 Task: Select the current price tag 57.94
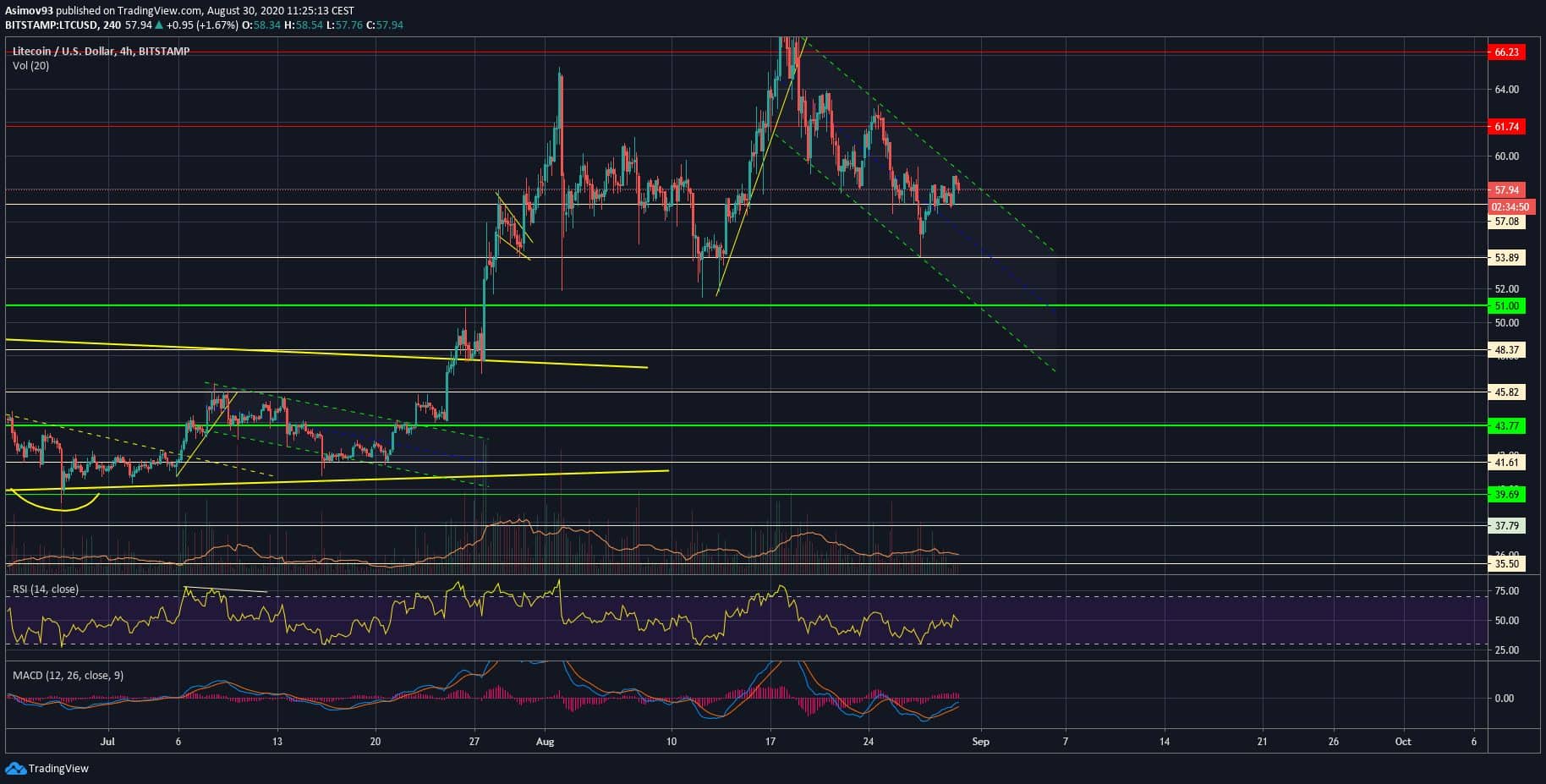point(1506,190)
